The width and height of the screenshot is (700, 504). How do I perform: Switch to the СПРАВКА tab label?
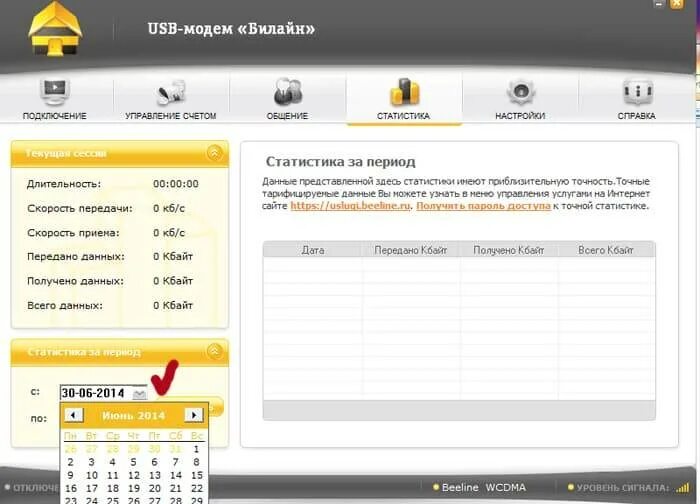(x=637, y=116)
